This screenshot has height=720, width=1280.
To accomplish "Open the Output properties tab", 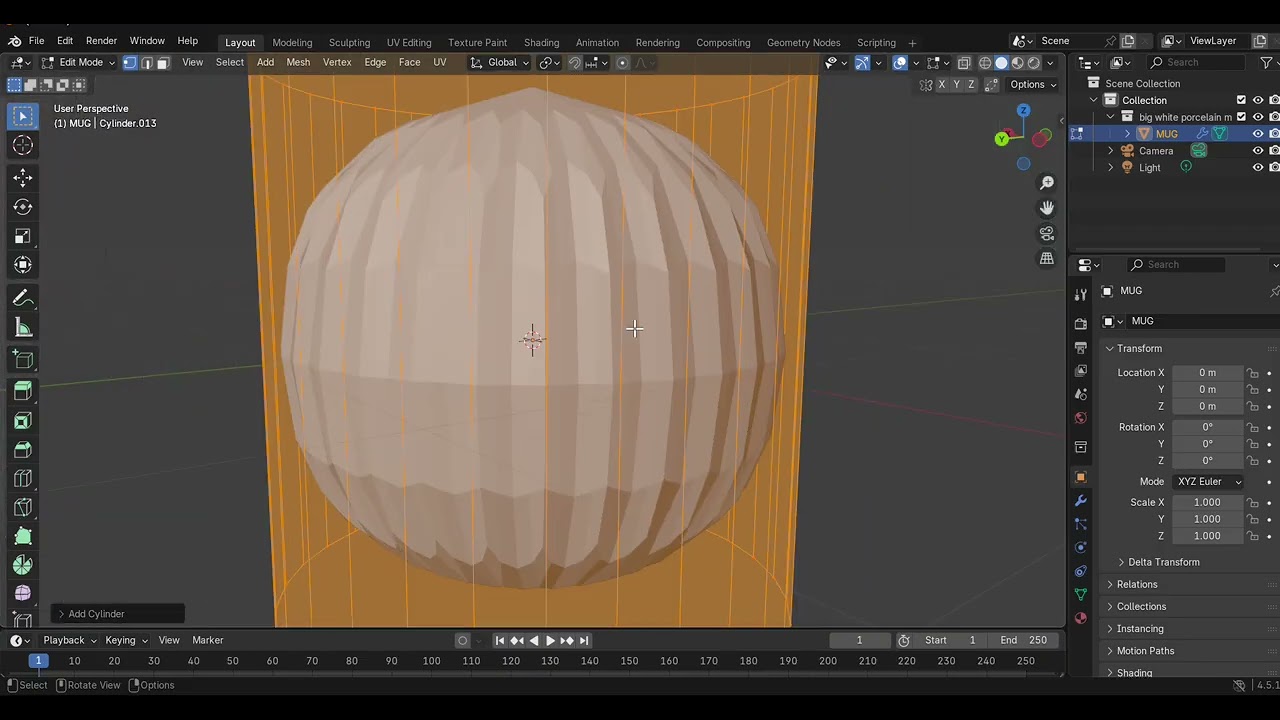I will (1080, 347).
